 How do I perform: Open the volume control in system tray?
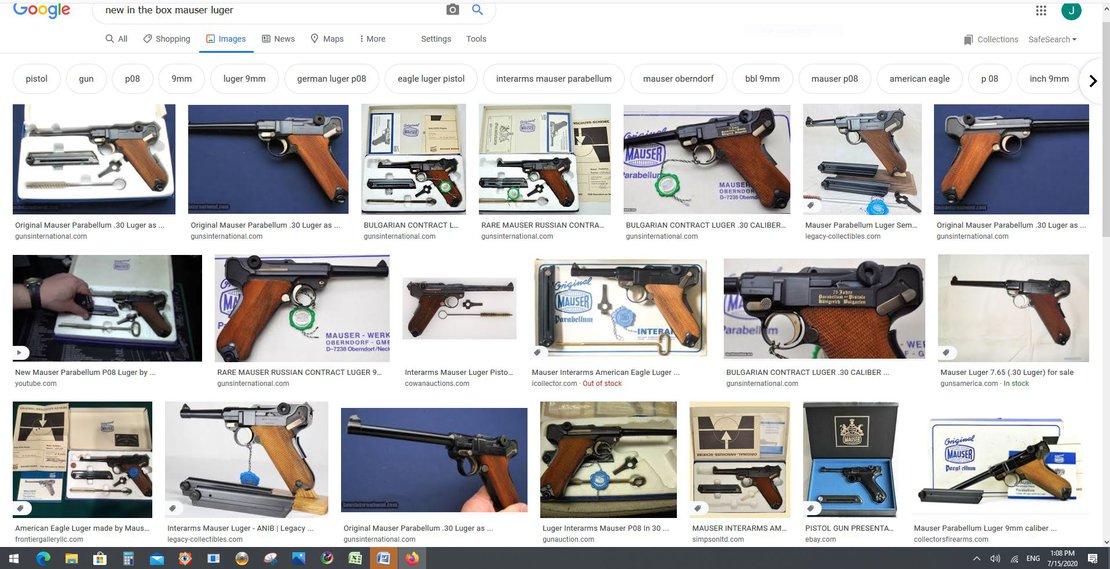tap(995, 558)
